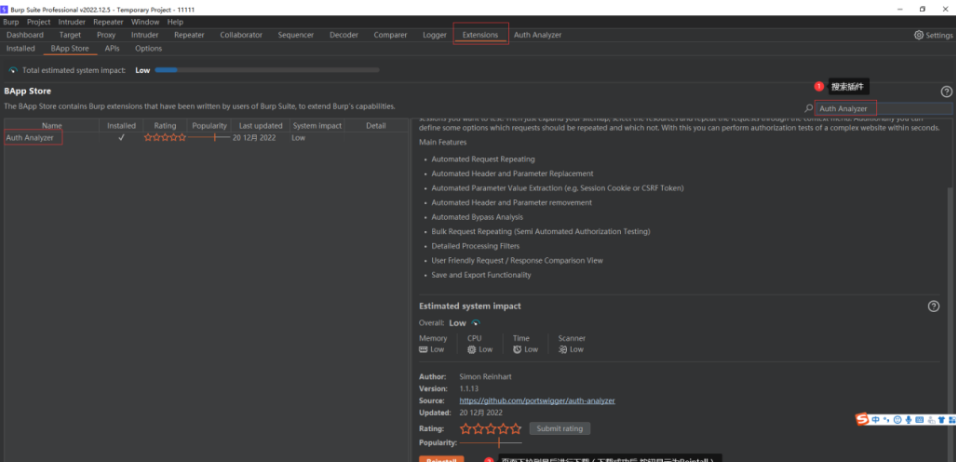Click 'Automated Bypass Analysis' feature text
The width and height of the screenshot is (956, 462).
[x=477, y=217]
